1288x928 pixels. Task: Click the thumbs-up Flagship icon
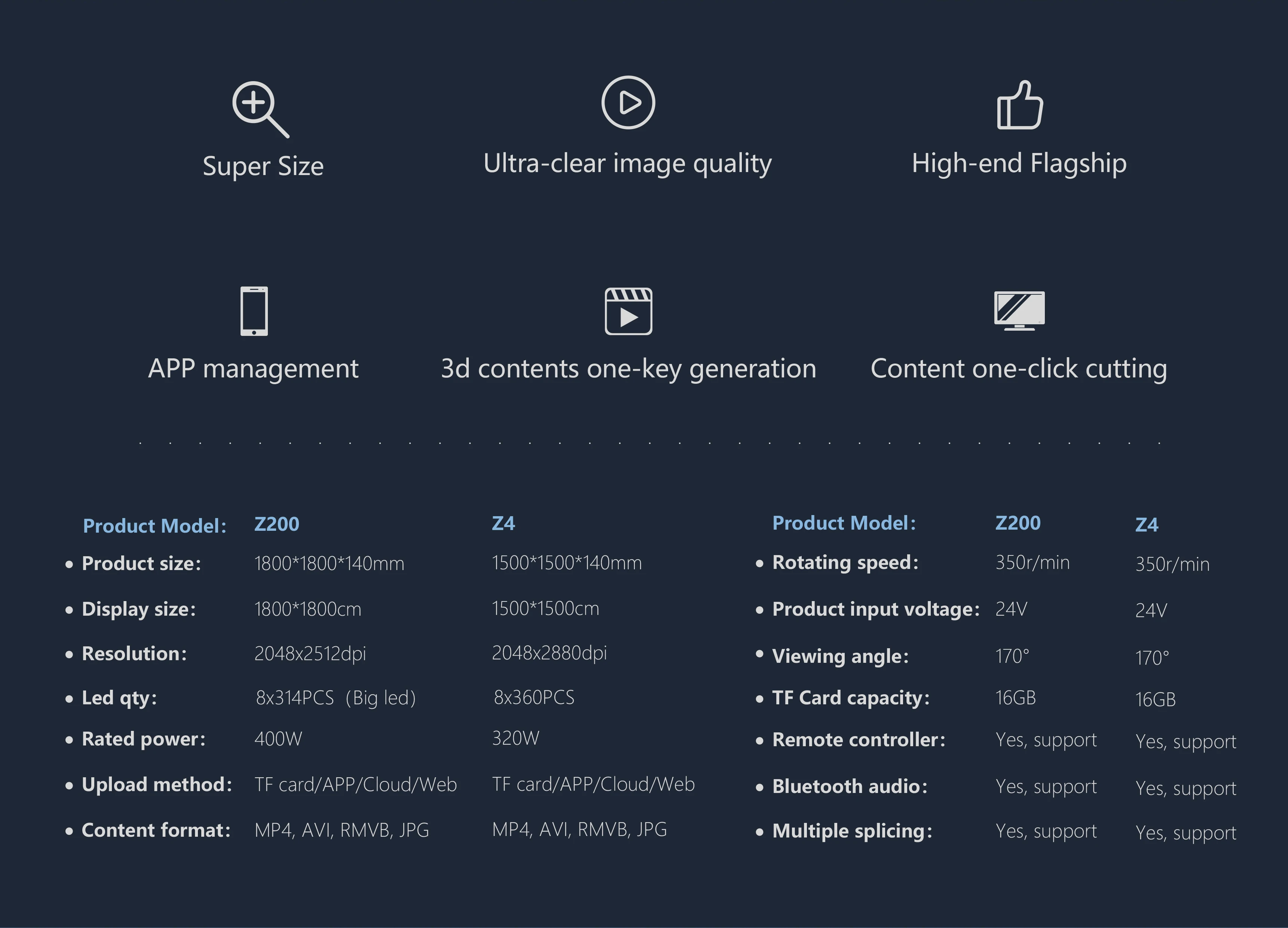[1019, 105]
